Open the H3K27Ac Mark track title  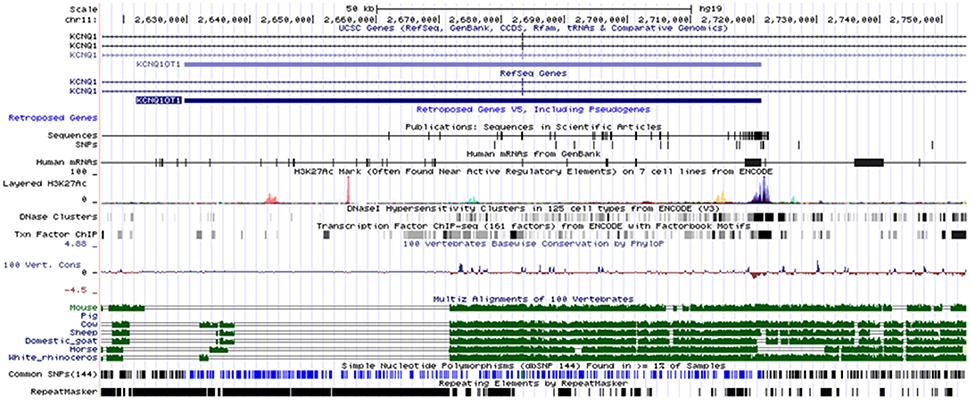point(533,170)
